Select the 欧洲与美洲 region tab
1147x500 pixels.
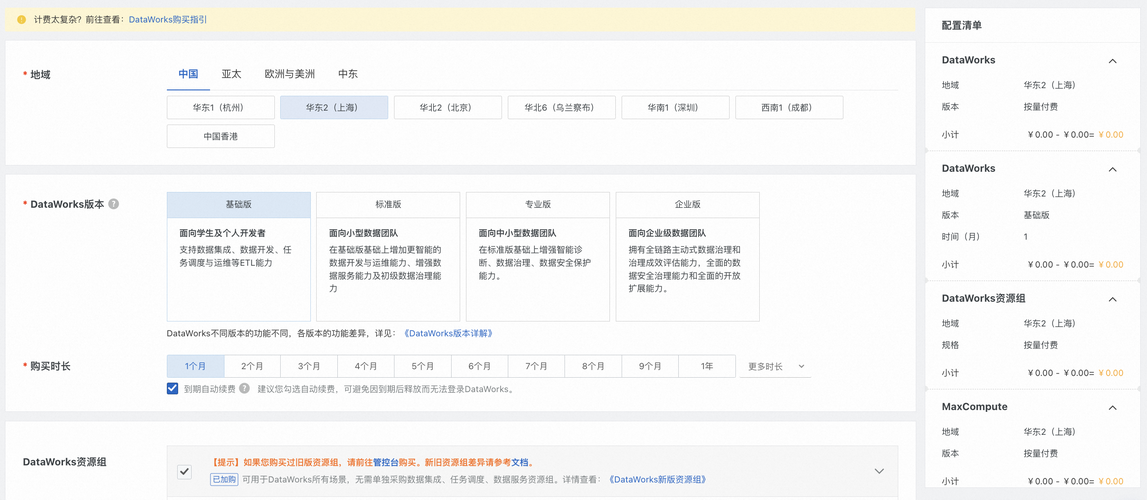coord(290,74)
